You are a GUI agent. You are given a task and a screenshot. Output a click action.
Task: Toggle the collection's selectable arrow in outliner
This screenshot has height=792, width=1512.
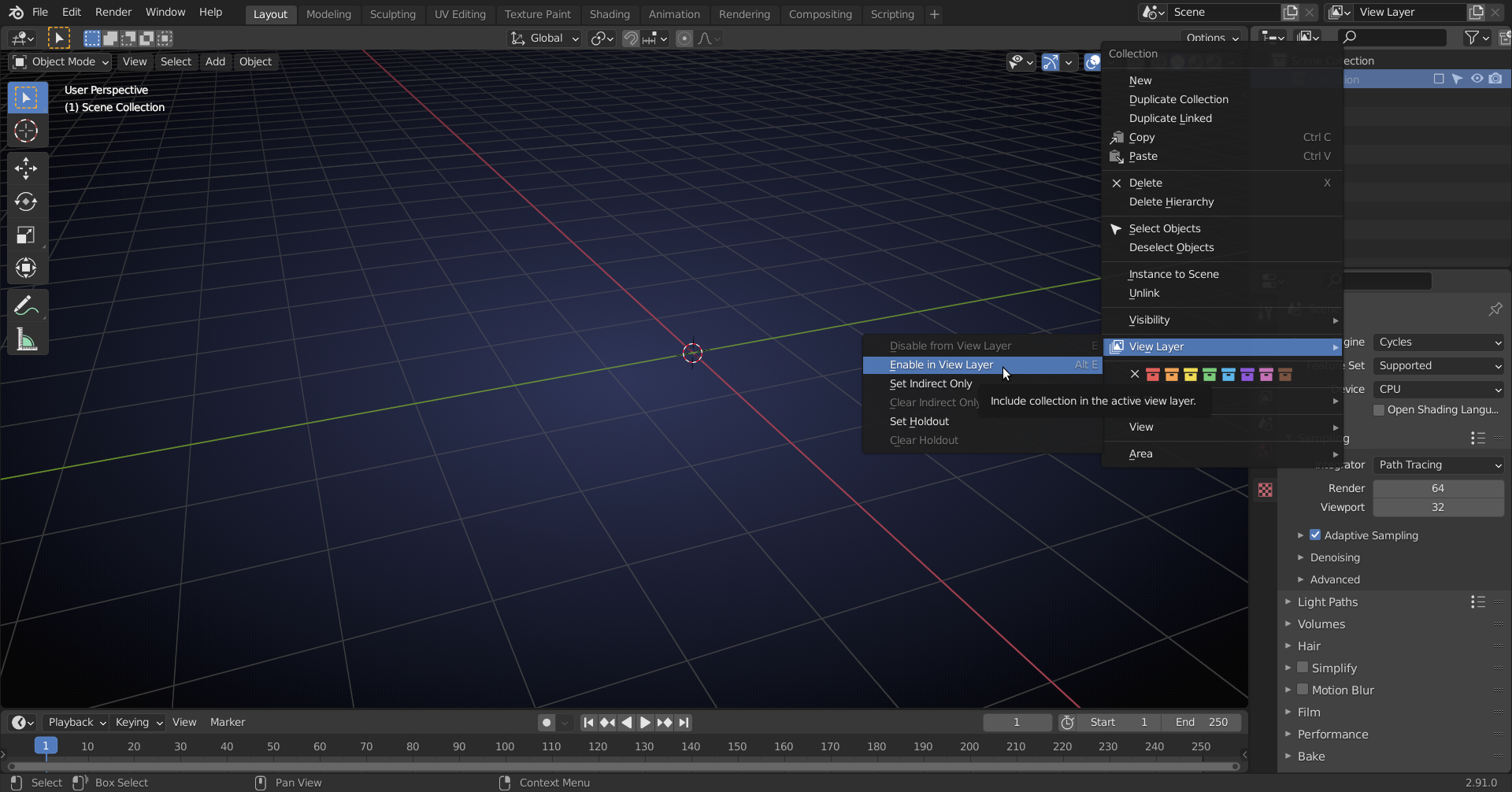1458,79
